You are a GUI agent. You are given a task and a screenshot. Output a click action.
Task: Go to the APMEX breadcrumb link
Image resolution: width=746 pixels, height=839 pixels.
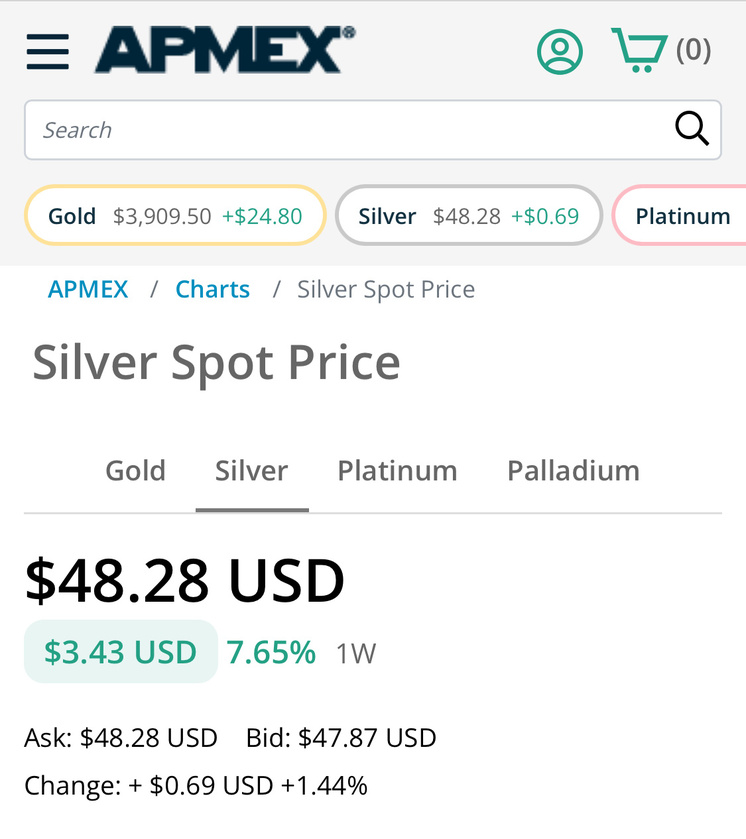click(x=88, y=290)
